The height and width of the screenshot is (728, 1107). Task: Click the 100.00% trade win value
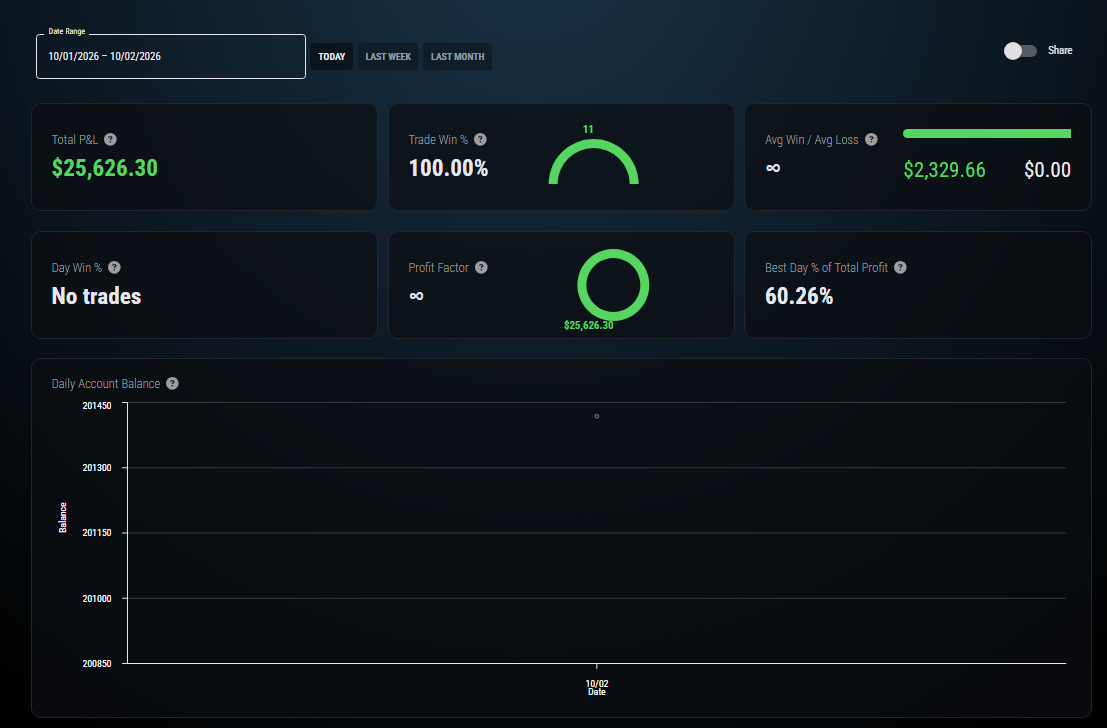(448, 168)
